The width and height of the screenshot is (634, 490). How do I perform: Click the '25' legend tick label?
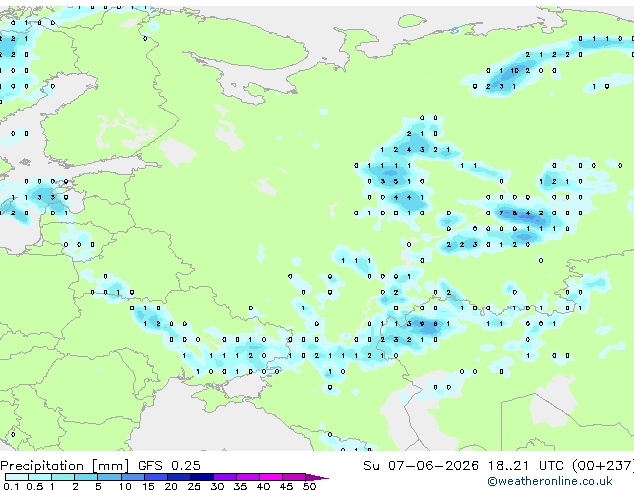(194, 486)
